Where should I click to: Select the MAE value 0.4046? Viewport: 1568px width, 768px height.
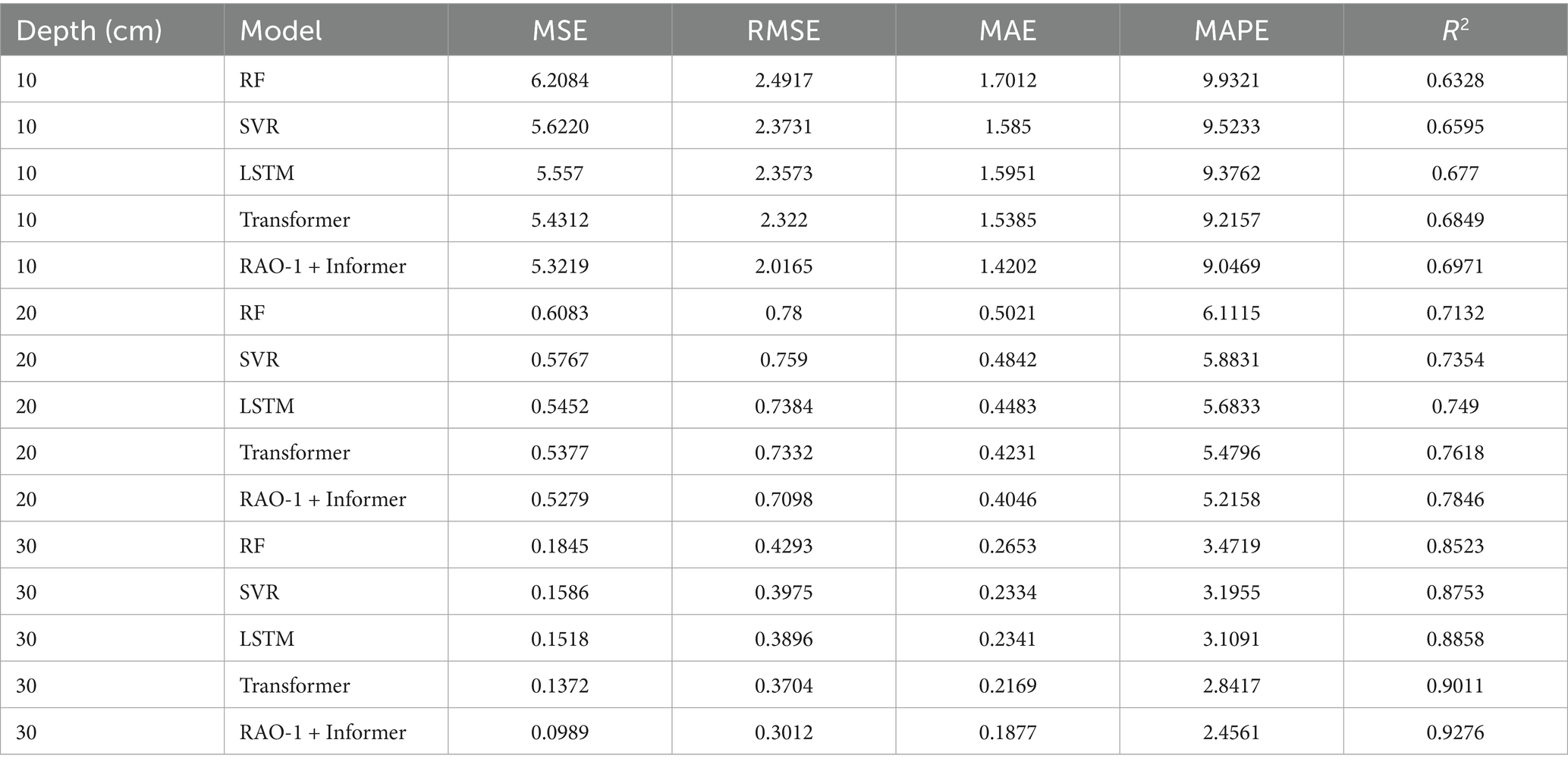pyautogui.click(x=1007, y=499)
